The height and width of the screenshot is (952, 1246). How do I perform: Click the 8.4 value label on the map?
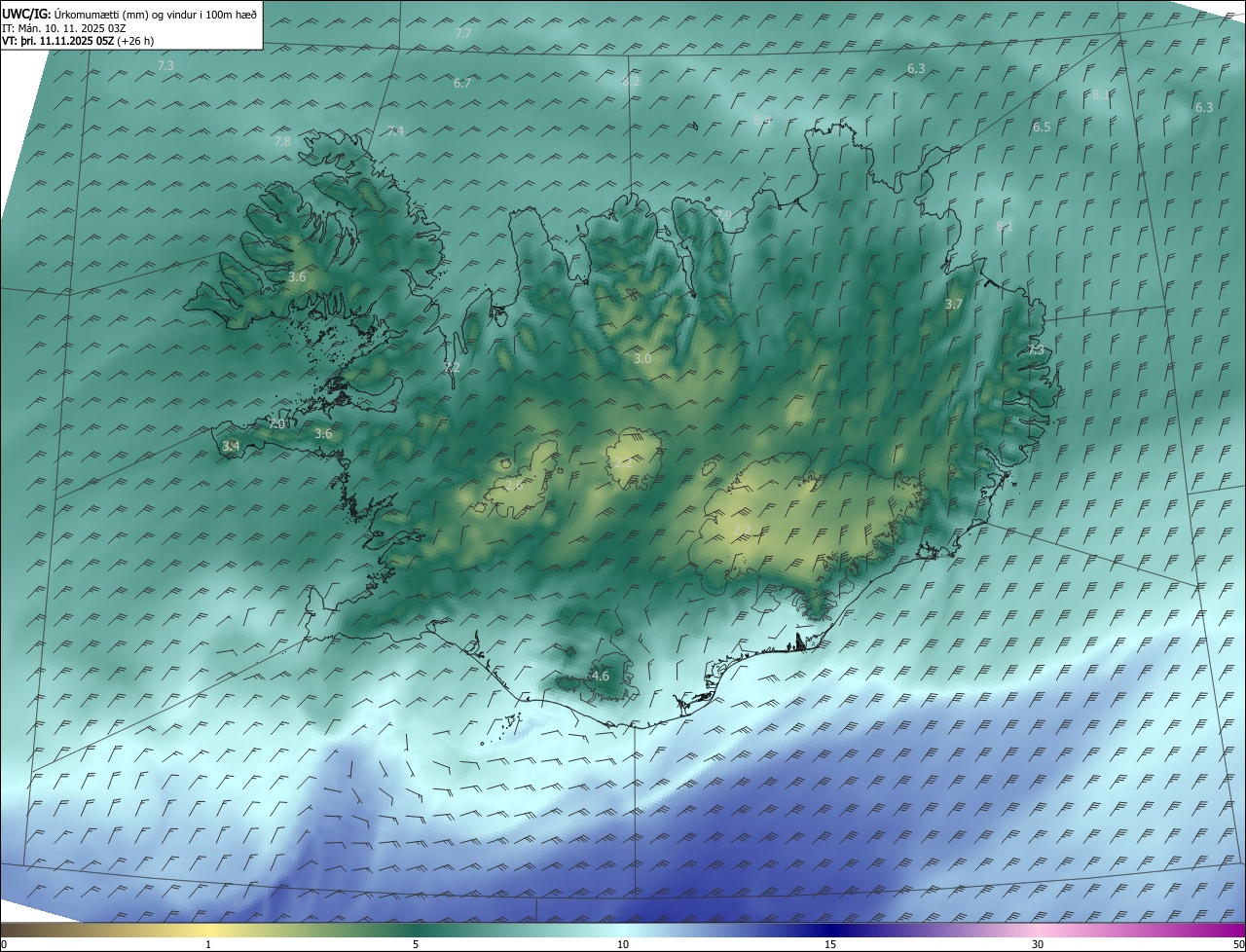click(762, 120)
